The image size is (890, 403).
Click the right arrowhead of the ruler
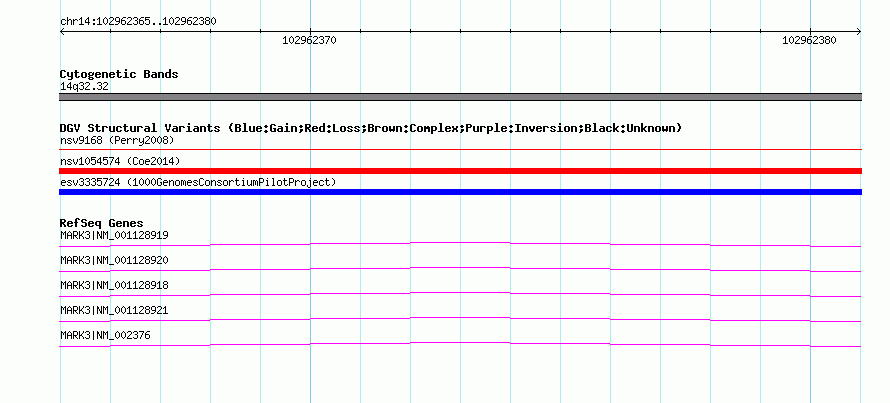click(x=859, y=31)
